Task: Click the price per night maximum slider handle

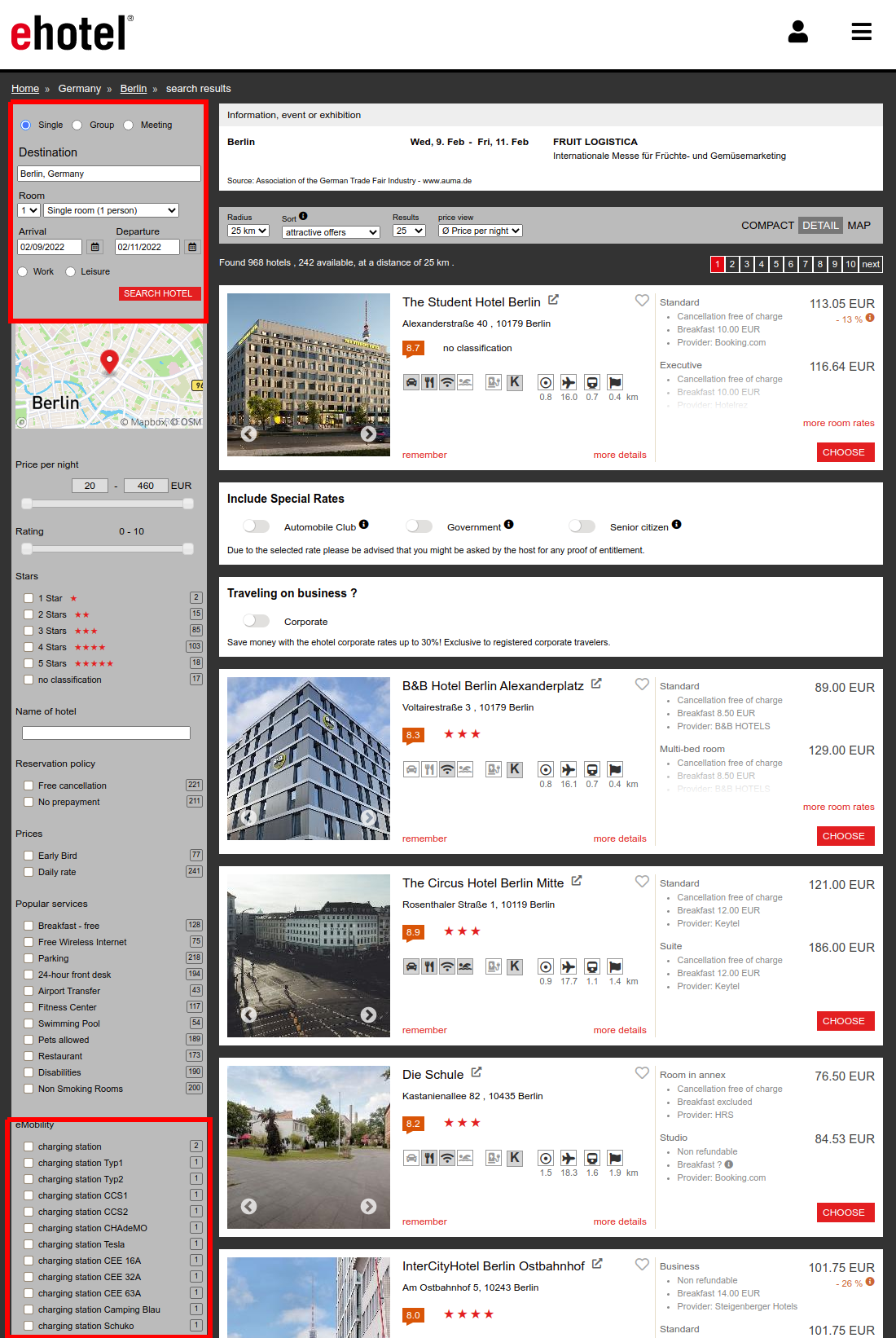Action: (x=188, y=504)
